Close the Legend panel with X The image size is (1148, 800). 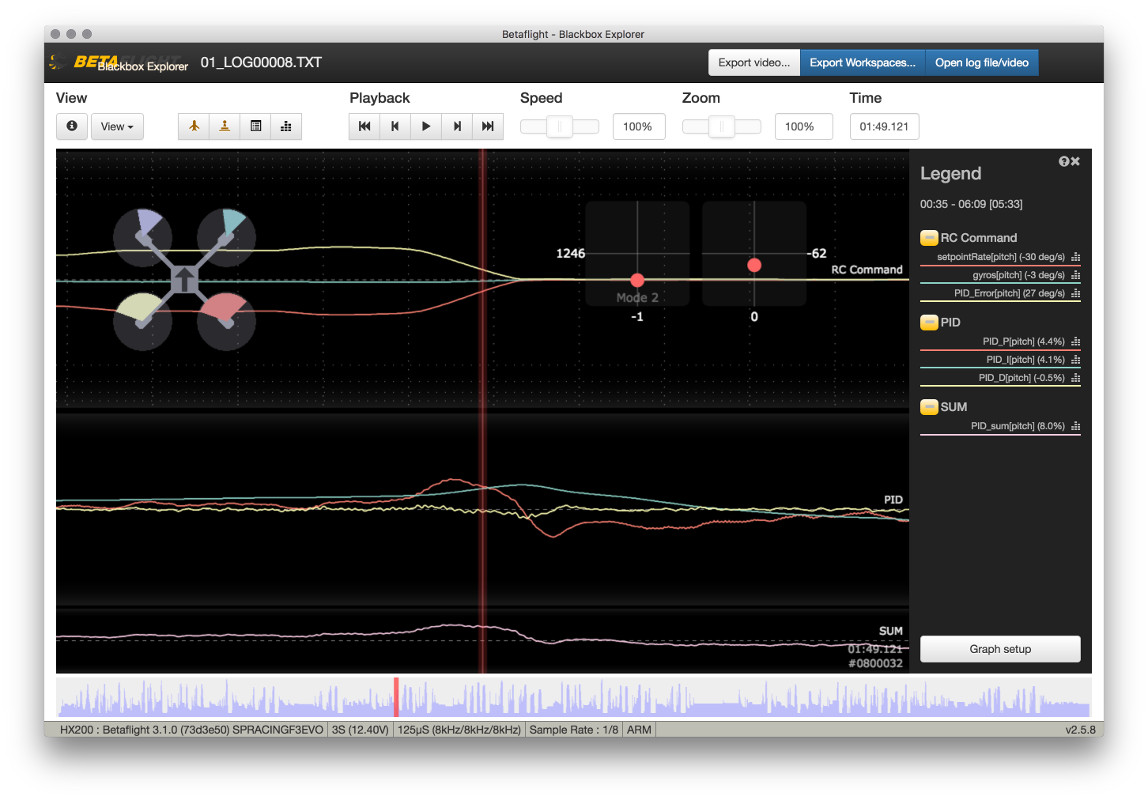pyautogui.click(x=1075, y=161)
